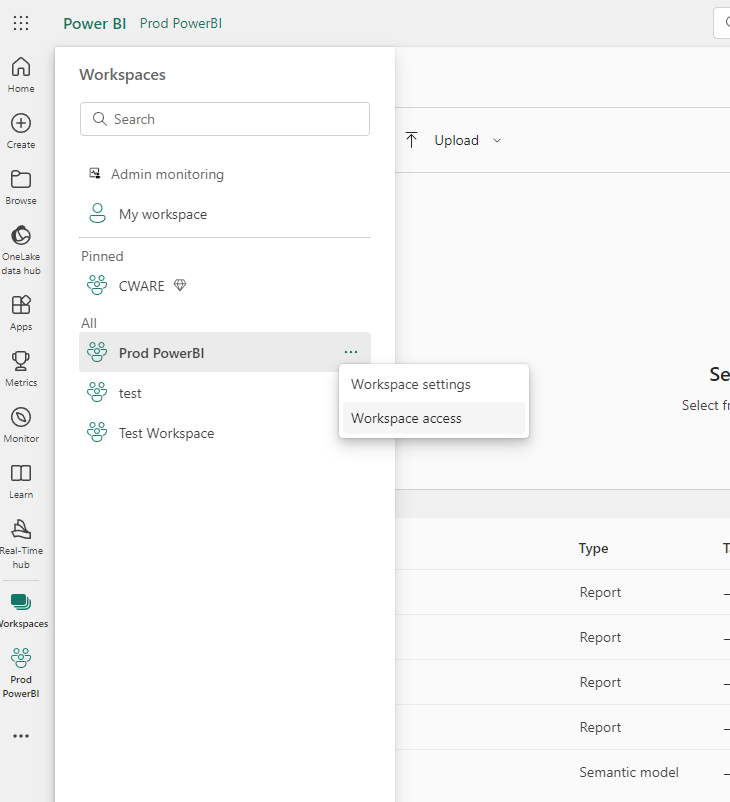730x802 pixels.
Task: Open the app launcher waffle icon
Action: pos(21,23)
